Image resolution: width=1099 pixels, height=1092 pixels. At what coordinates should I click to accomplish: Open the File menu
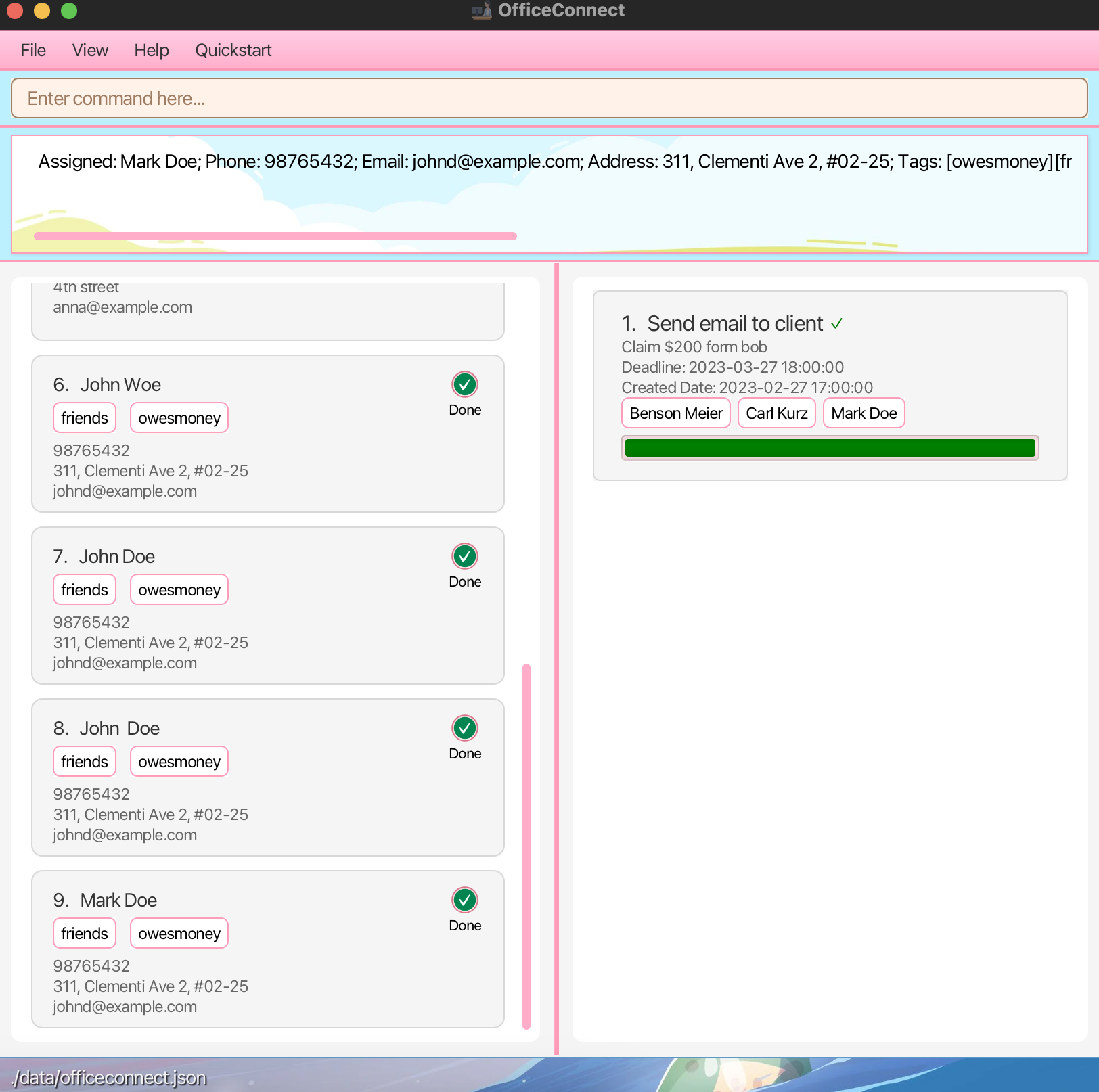pyautogui.click(x=33, y=50)
